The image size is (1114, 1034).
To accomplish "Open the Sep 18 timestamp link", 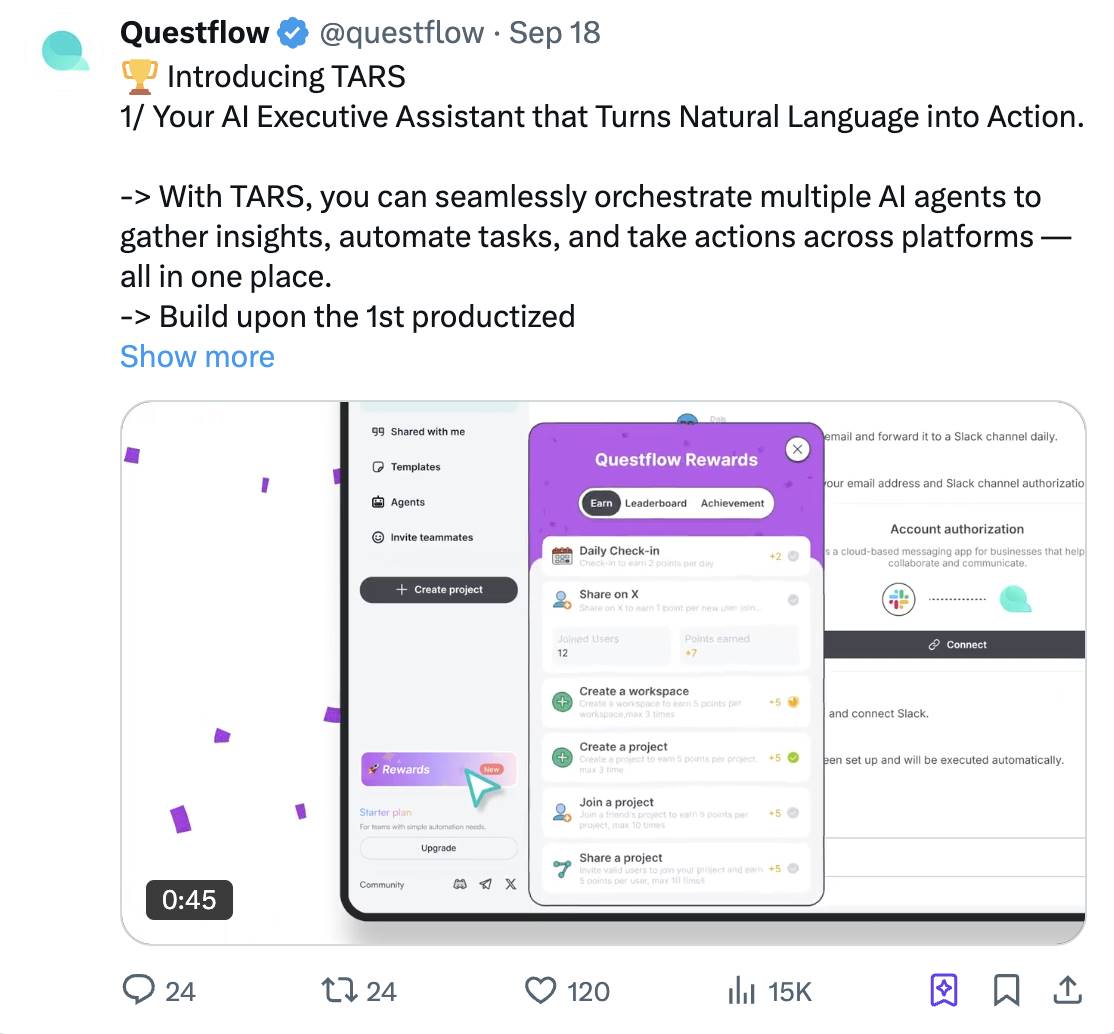I will point(554,33).
